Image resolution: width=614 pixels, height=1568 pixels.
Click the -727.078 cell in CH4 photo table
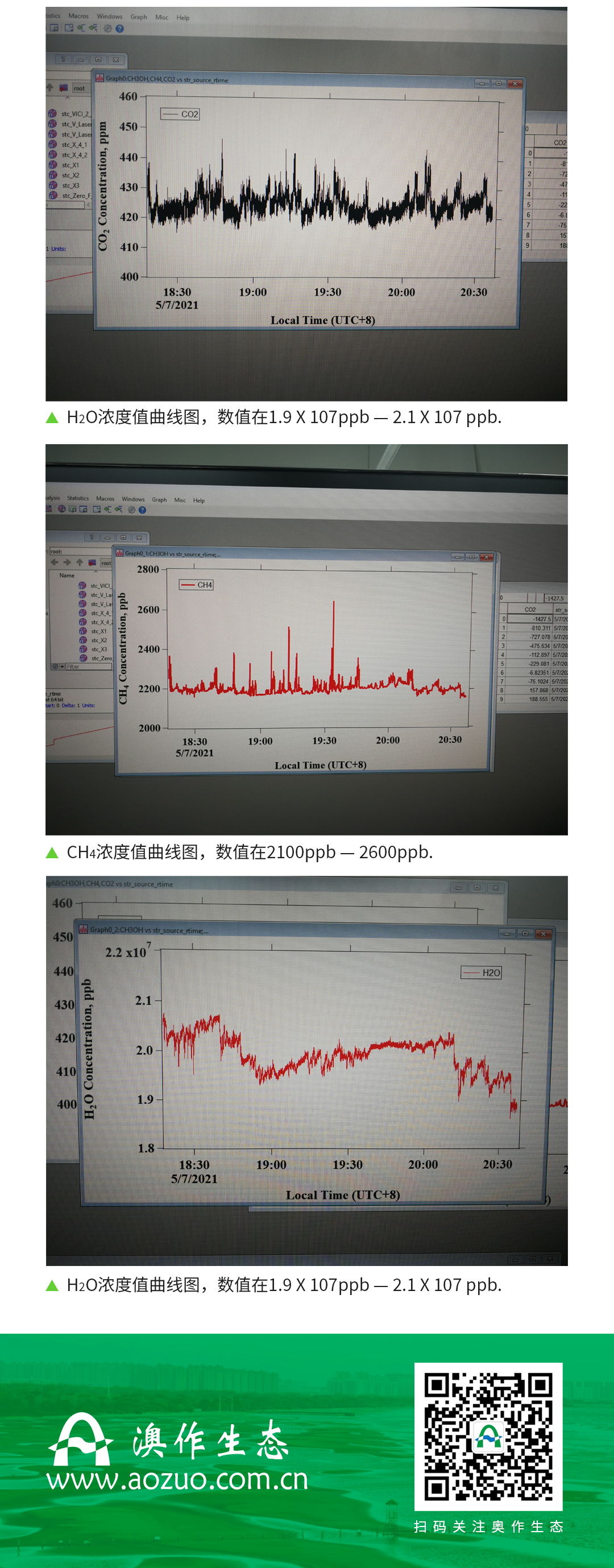coord(529,638)
